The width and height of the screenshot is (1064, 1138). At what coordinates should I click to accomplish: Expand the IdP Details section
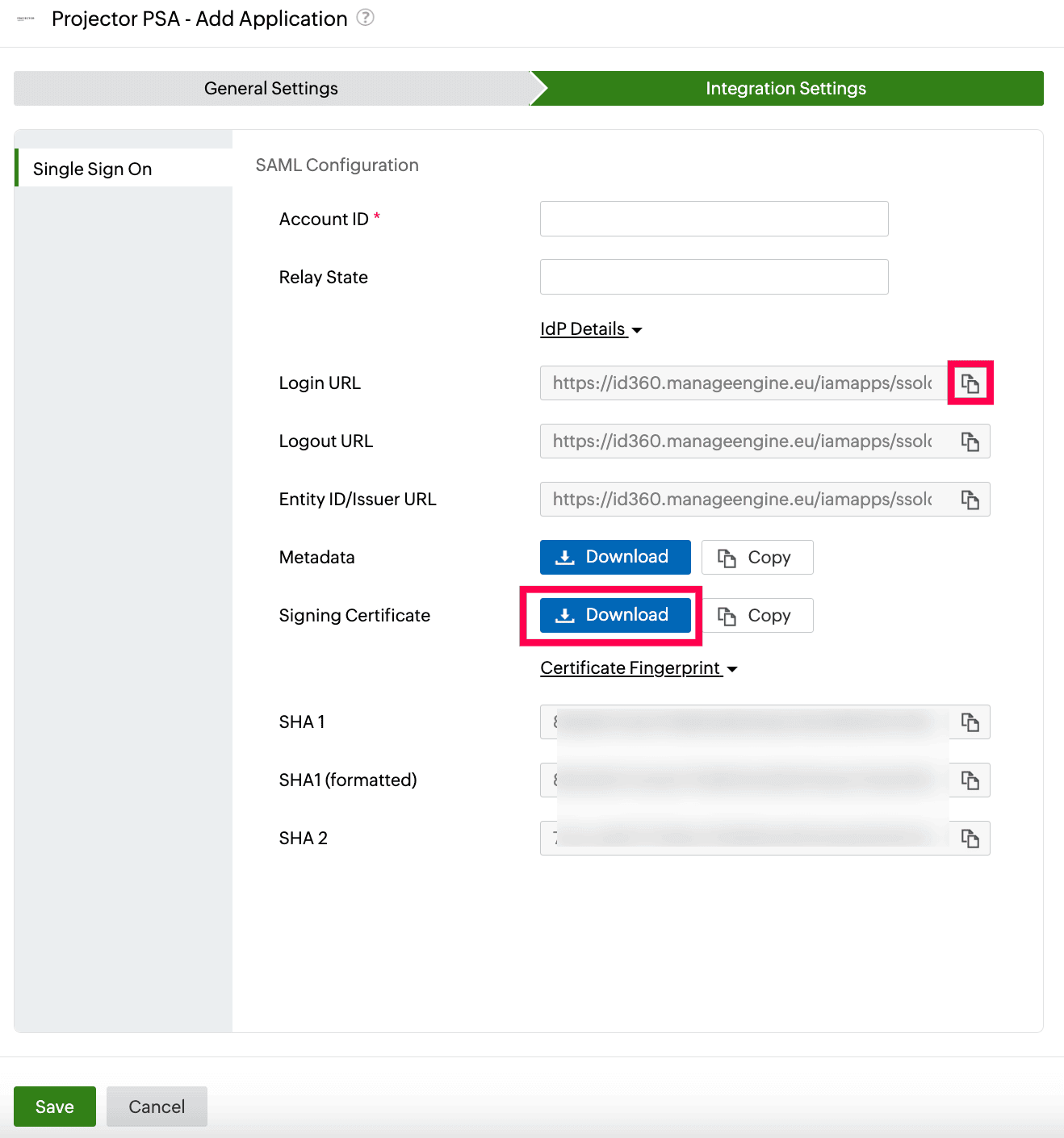pyautogui.click(x=591, y=328)
